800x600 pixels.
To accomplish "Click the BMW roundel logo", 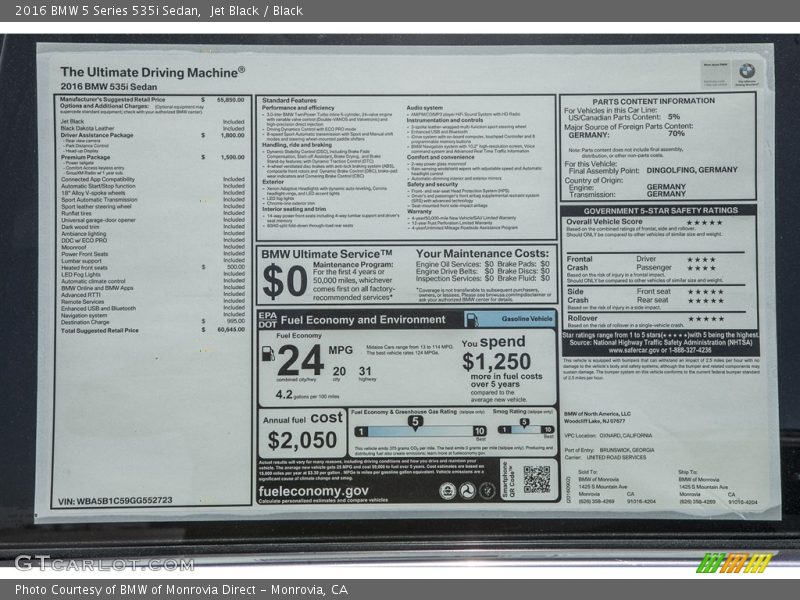I will pyautogui.click(x=746, y=71).
